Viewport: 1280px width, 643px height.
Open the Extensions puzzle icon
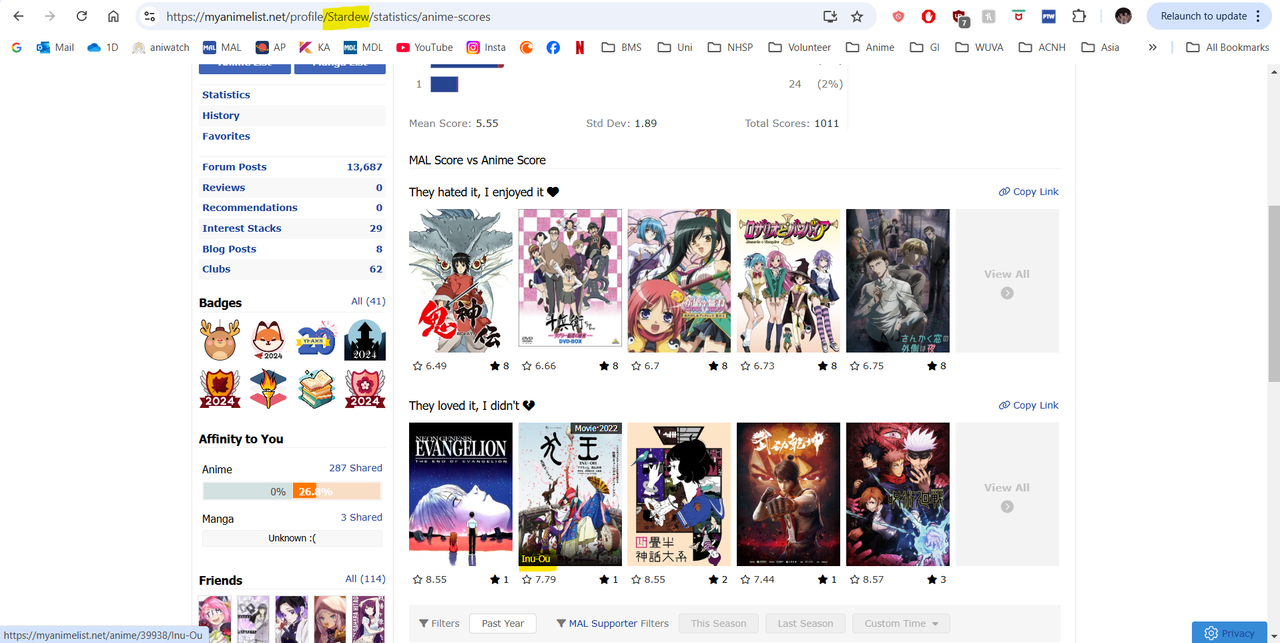1079,16
